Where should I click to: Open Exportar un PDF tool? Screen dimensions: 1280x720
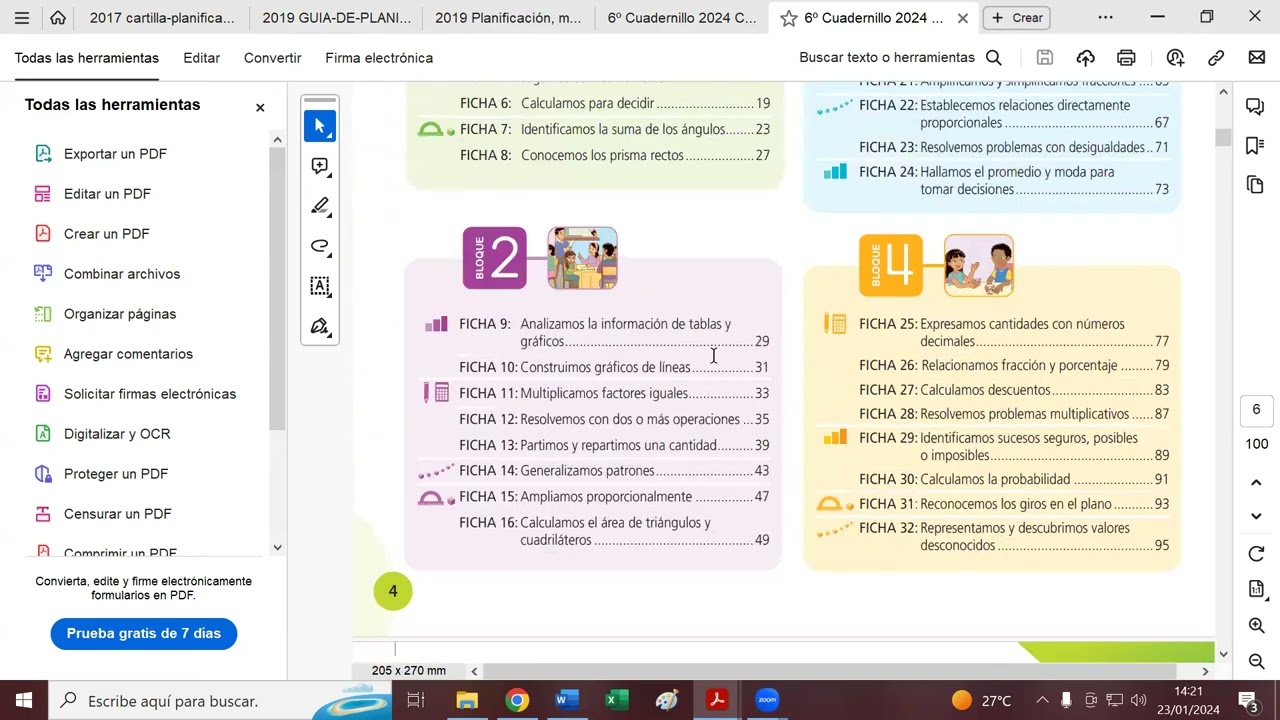coord(113,153)
